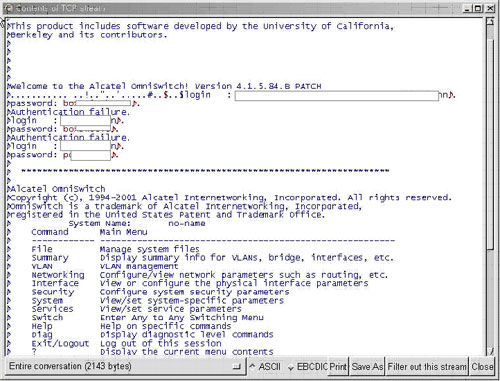Minimize the TCP stream window
This screenshot has width=500, height=381.
point(467,8)
